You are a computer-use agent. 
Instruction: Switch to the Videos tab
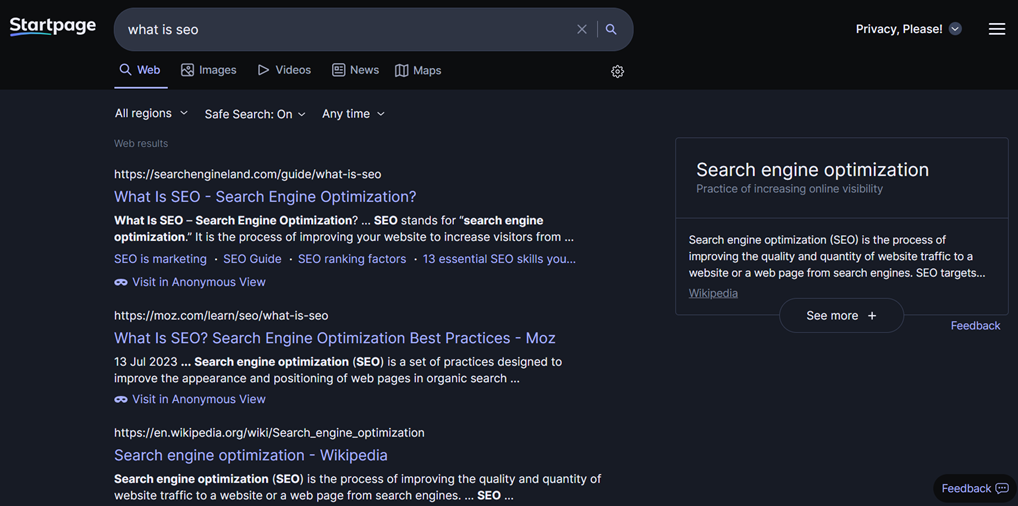click(x=284, y=70)
